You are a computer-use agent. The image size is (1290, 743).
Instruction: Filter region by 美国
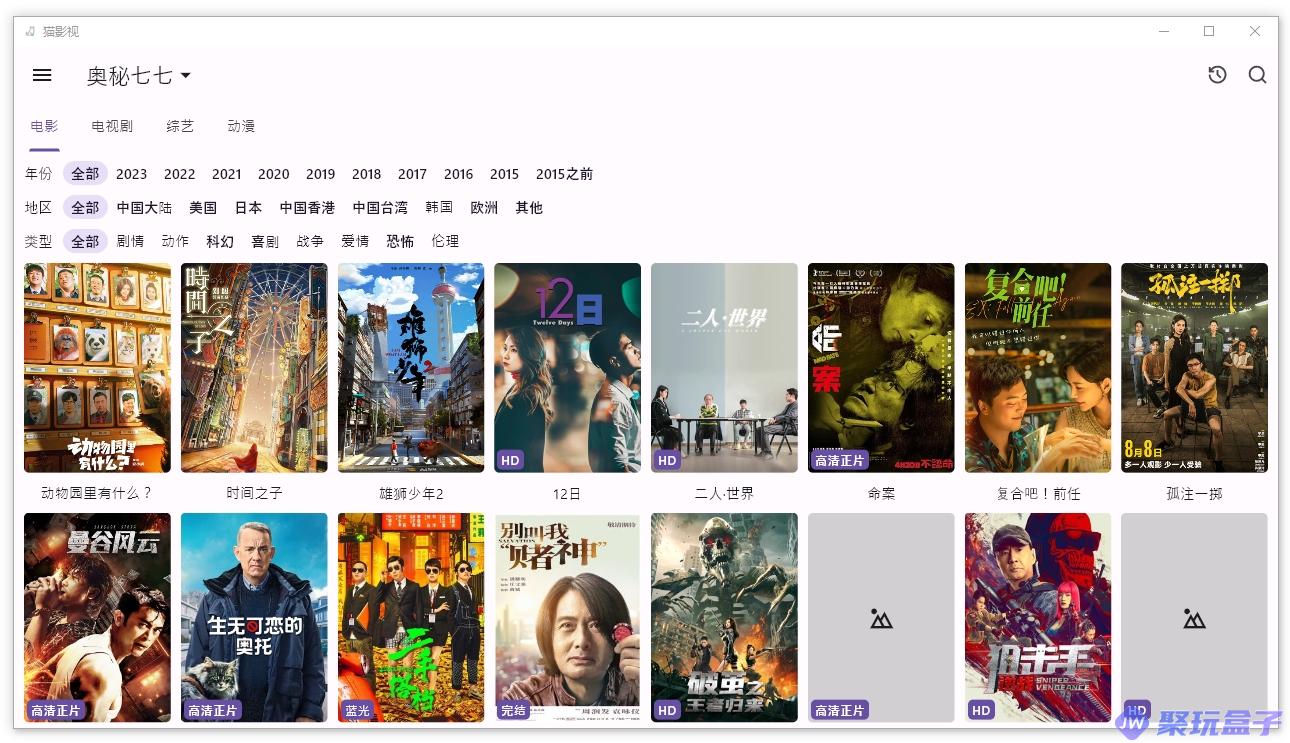point(203,208)
